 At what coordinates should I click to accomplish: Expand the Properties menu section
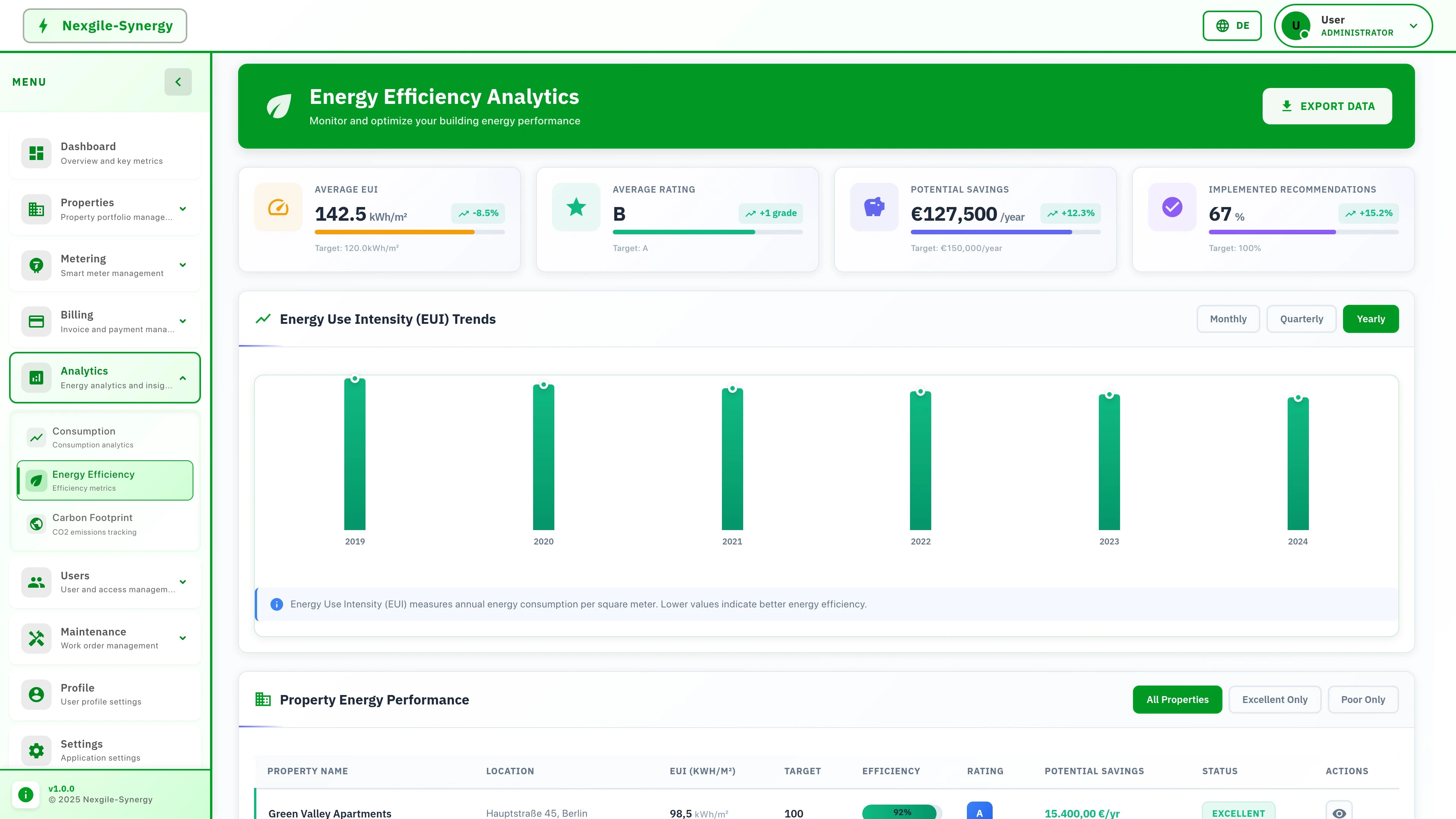[x=182, y=209]
